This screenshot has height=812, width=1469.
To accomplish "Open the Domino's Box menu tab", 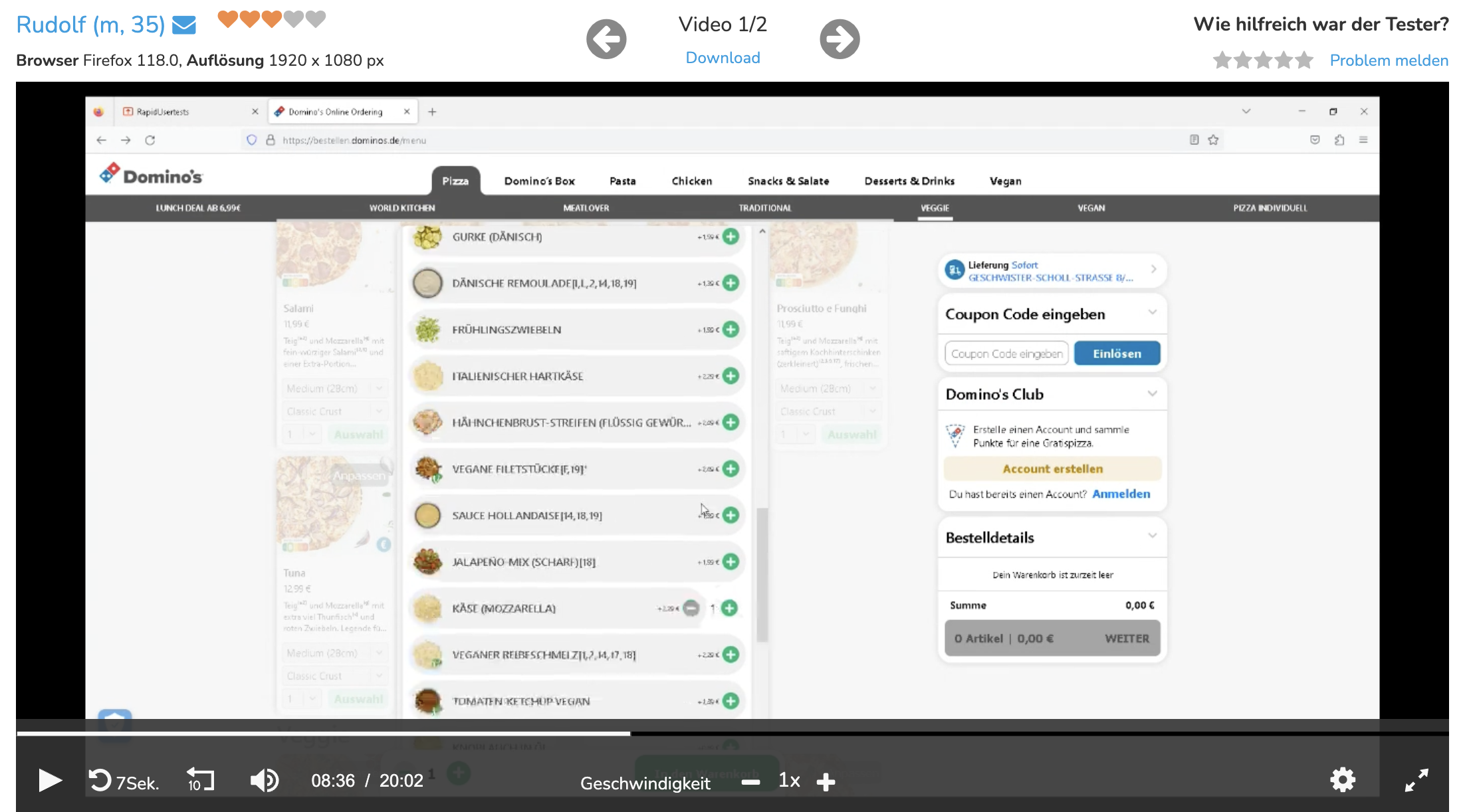I will pyautogui.click(x=539, y=181).
